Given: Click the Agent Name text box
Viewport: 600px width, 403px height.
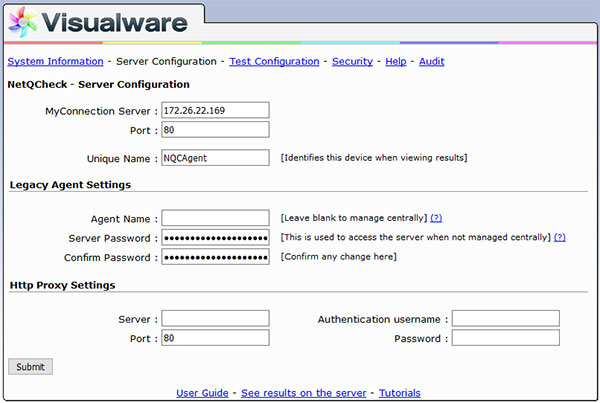Looking at the screenshot, I should click(x=215, y=218).
